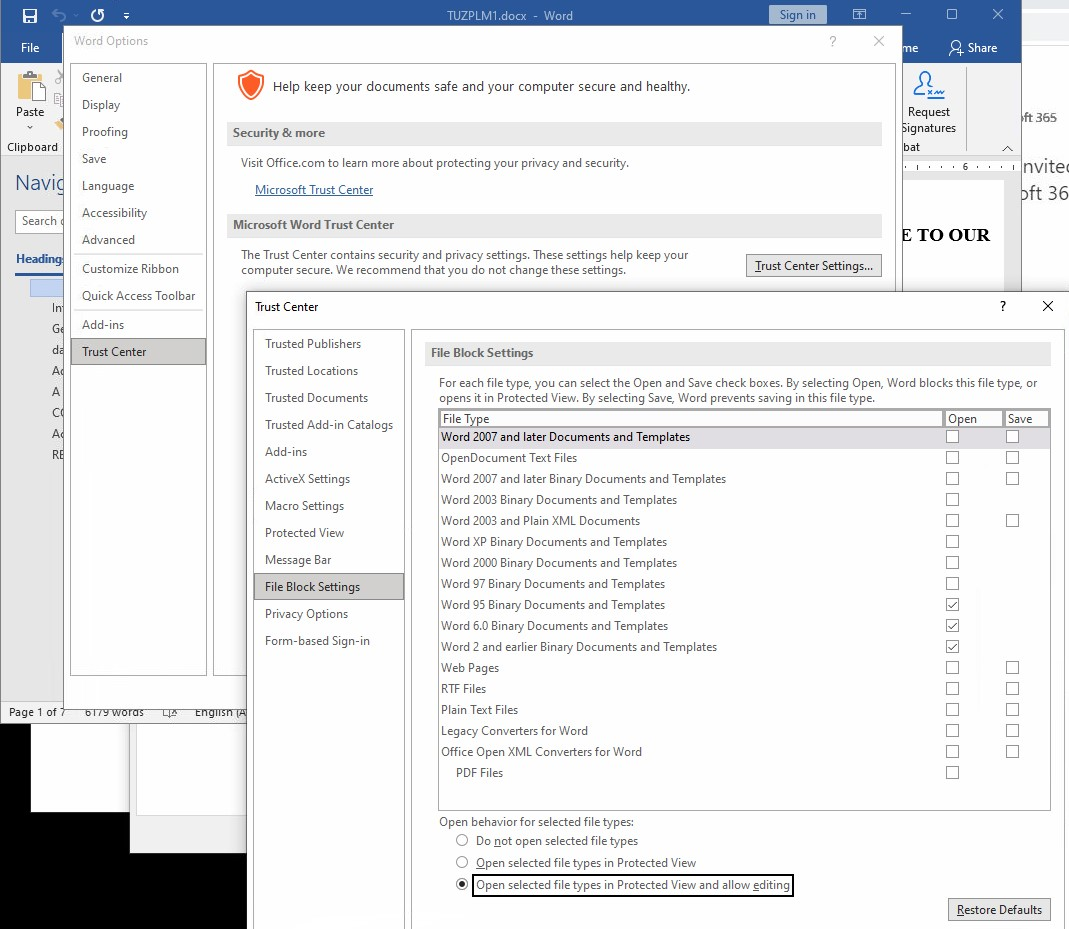Screen dimensions: 1069x929
Task: Uncheck Open for Word 6.0 Binary Documents
Action: point(952,626)
